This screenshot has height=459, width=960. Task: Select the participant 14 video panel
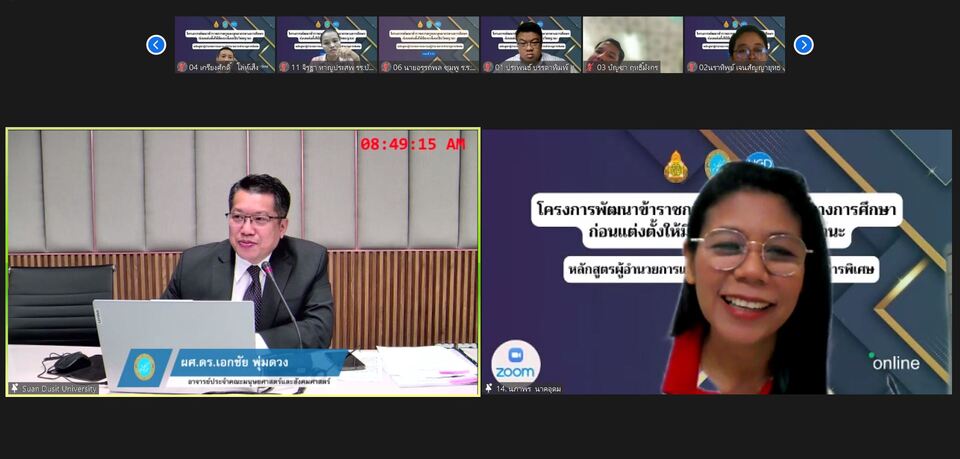716,262
